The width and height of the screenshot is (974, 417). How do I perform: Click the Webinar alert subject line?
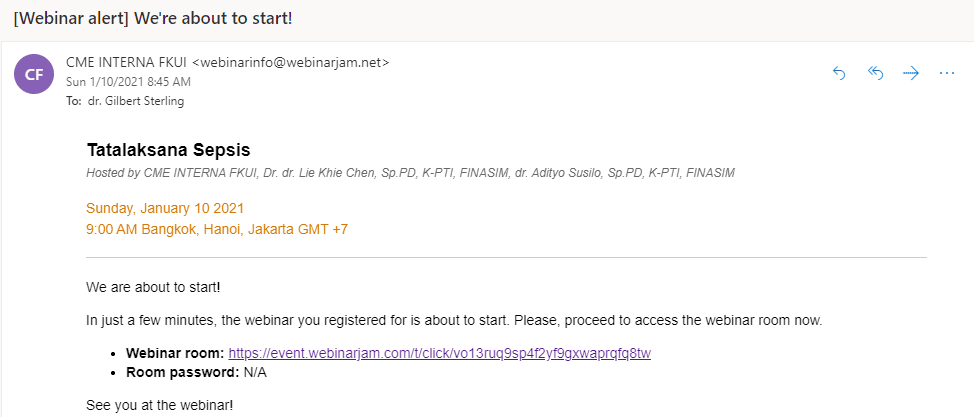[153, 18]
